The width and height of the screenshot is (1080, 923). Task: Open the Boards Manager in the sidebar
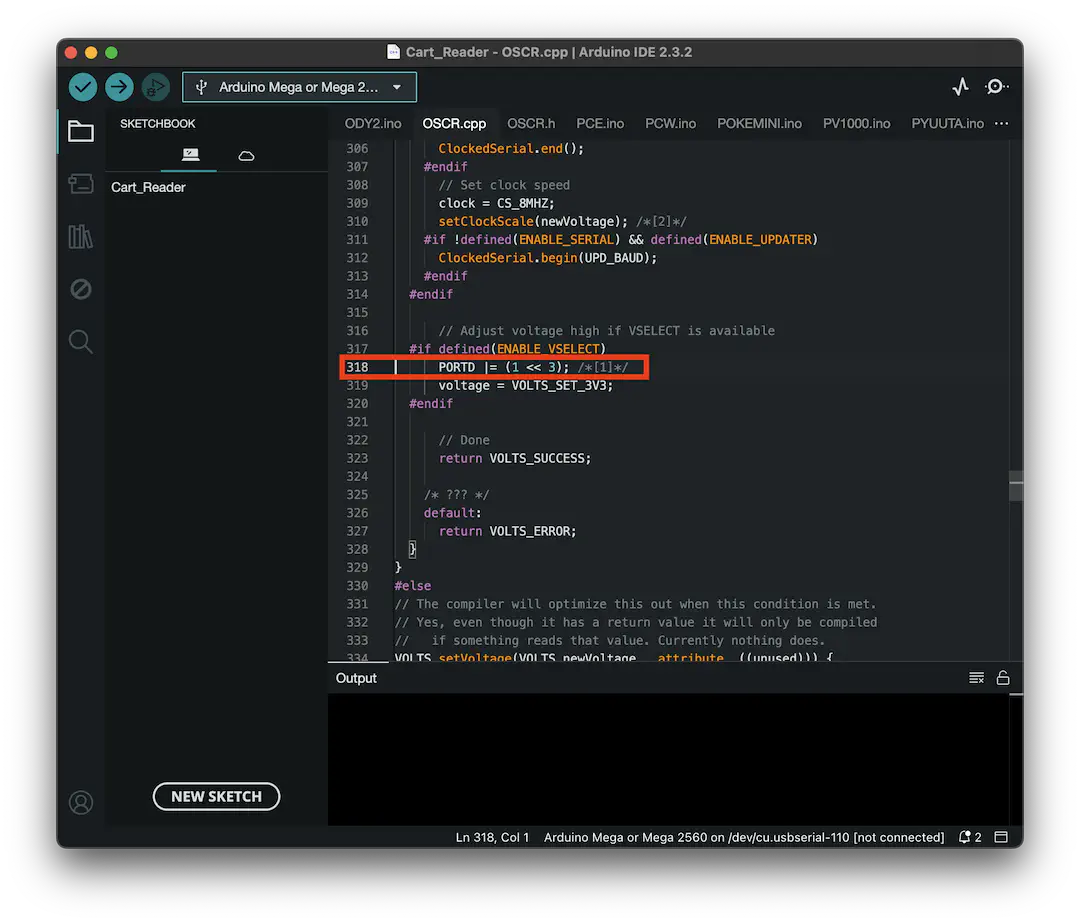pos(81,184)
